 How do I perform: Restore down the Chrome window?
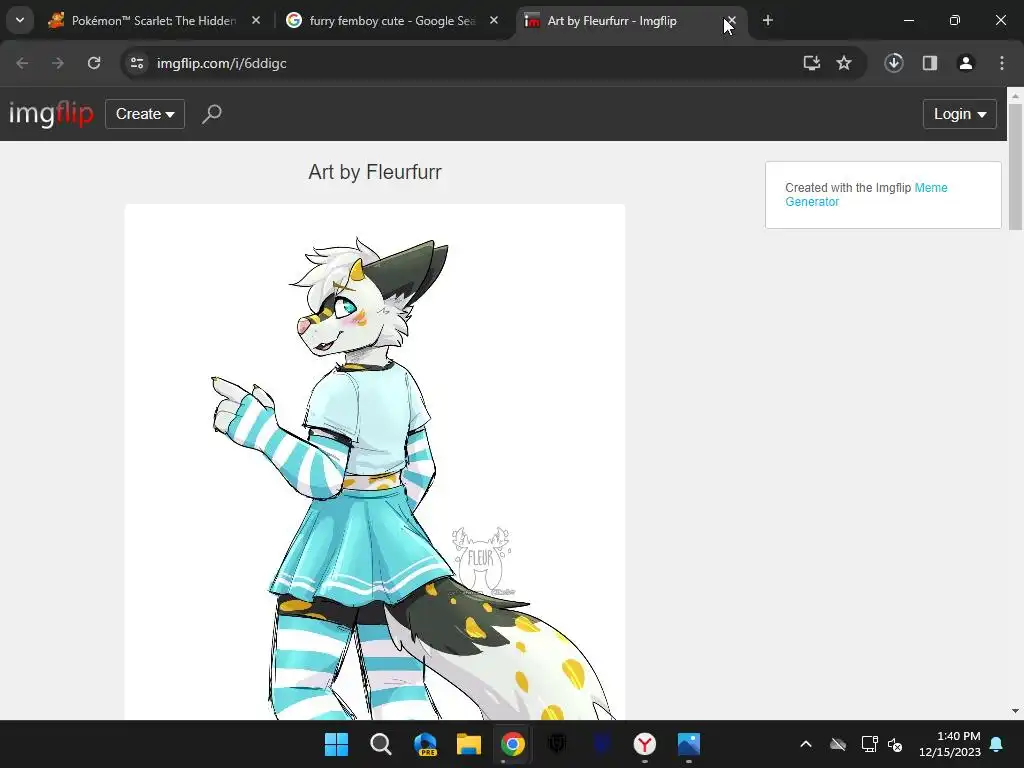[x=955, y=21]
